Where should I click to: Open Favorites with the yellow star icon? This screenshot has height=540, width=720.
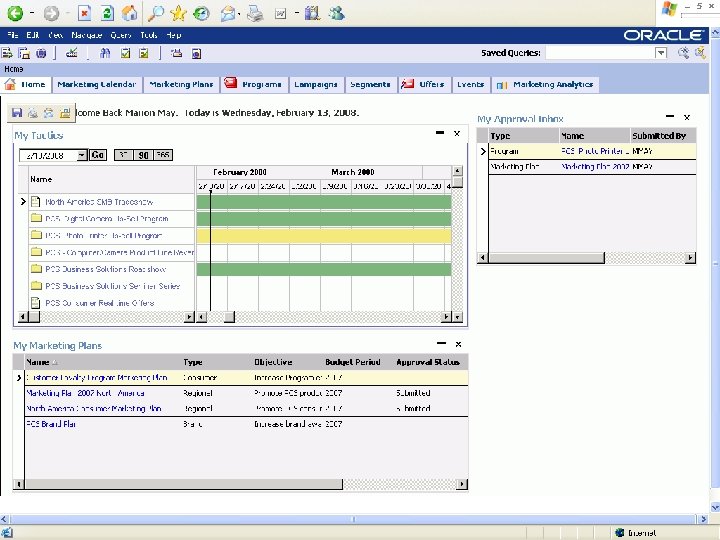[178, 13]
